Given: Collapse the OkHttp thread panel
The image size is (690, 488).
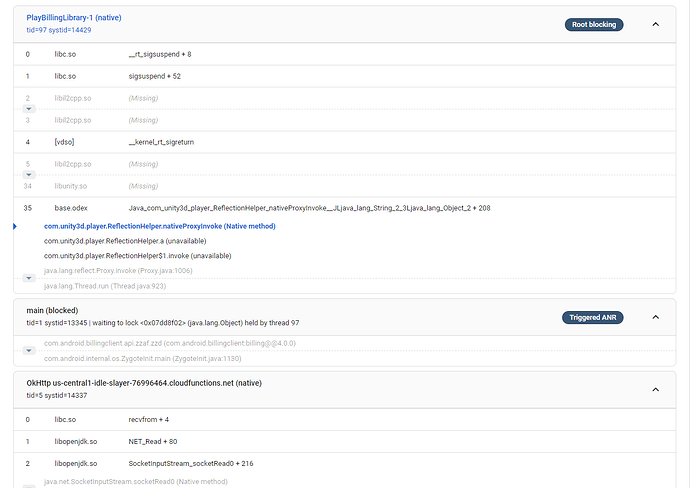Looking at the screenshot, I should point(655,389).
